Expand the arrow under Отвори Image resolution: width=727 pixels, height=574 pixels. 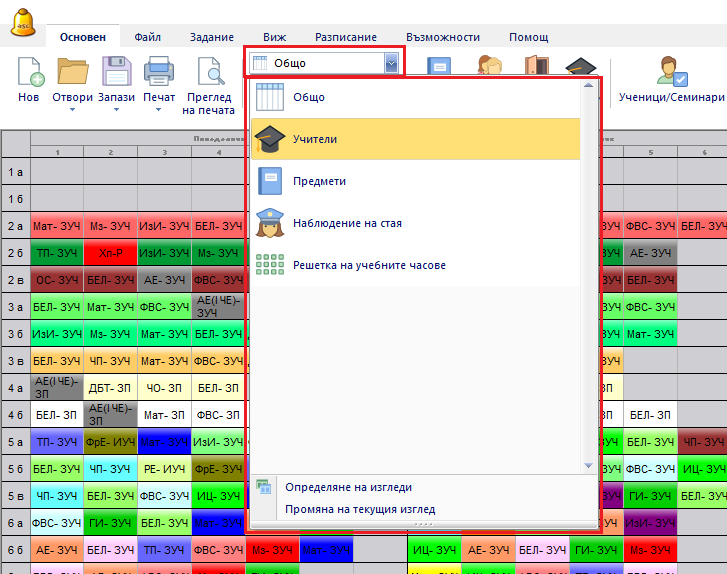pos(73,110)
